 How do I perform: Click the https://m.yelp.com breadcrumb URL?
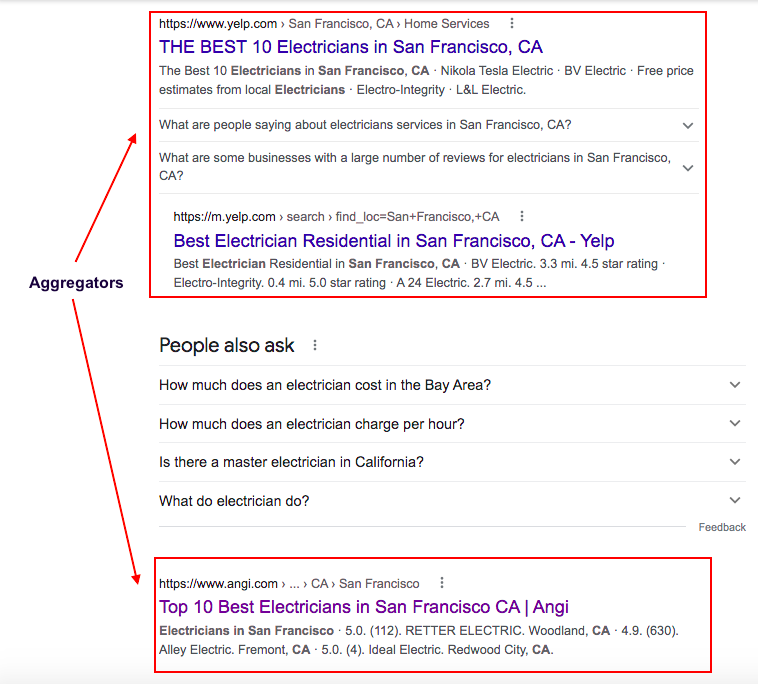click(x=224, y=217)
